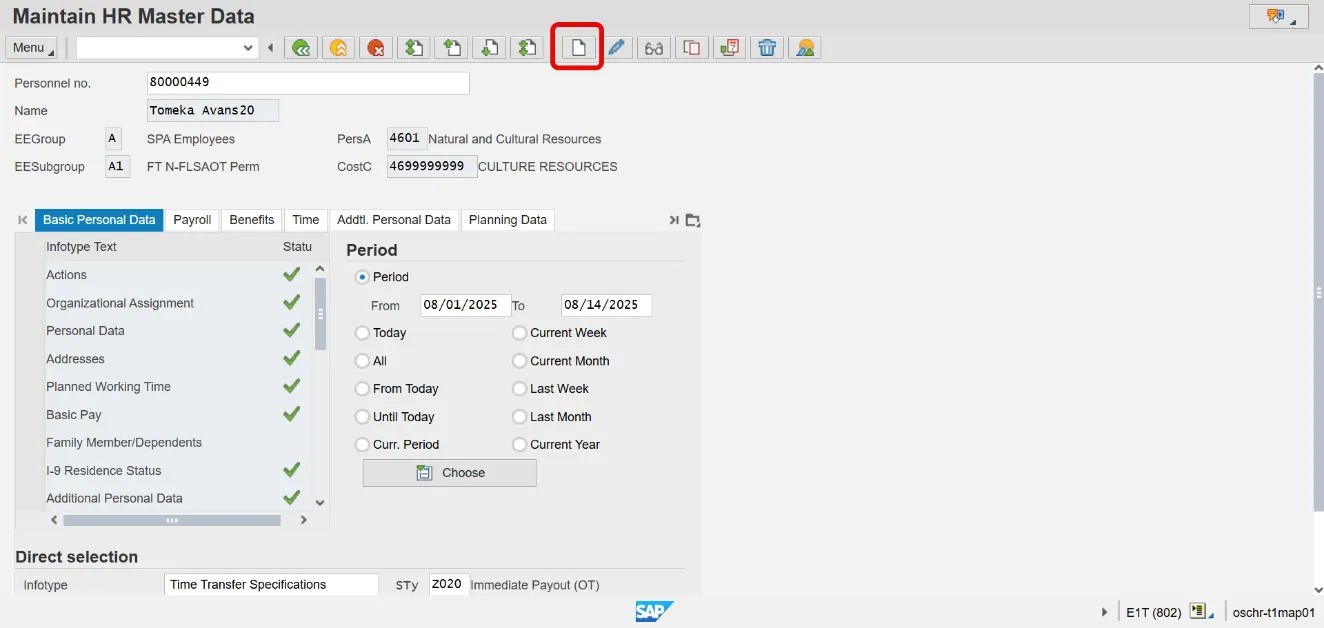Click the command field collapse arrow

(270, 47)
